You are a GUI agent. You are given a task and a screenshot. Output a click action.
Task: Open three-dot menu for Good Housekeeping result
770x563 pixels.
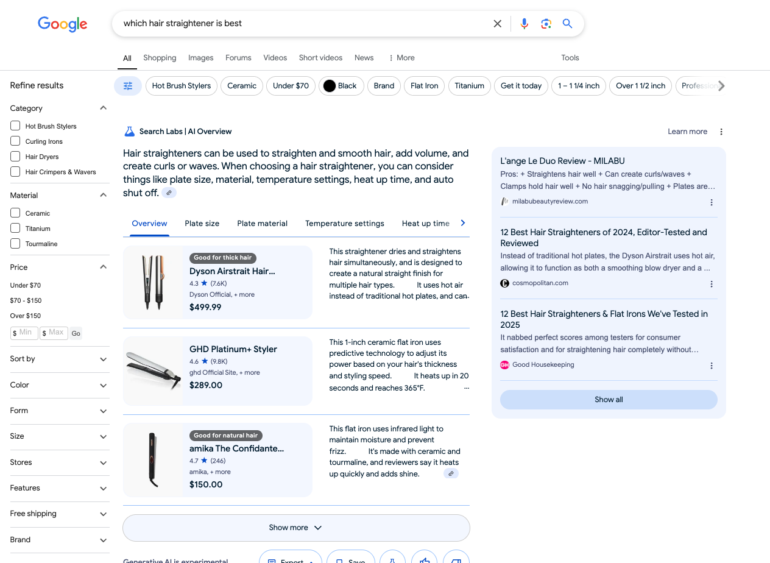click(x=711, y=366)
